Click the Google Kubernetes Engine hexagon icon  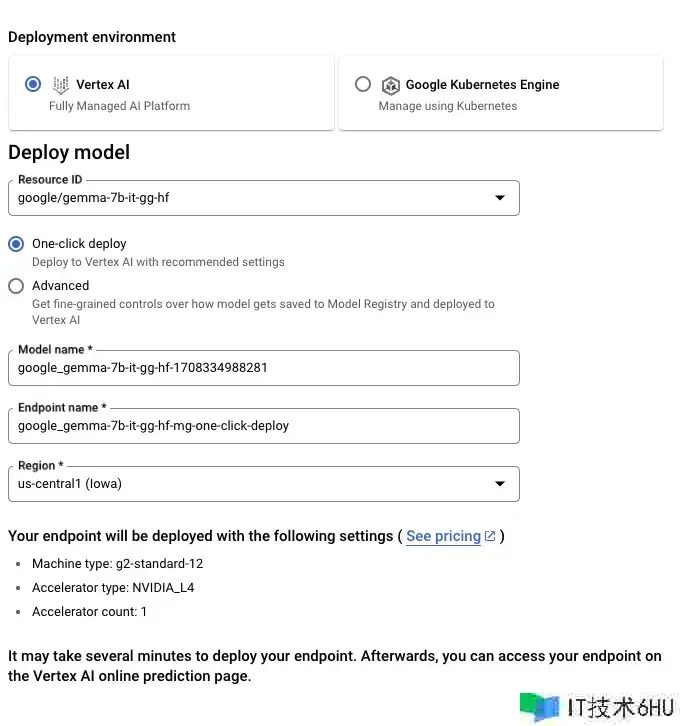tap(390, 85)
